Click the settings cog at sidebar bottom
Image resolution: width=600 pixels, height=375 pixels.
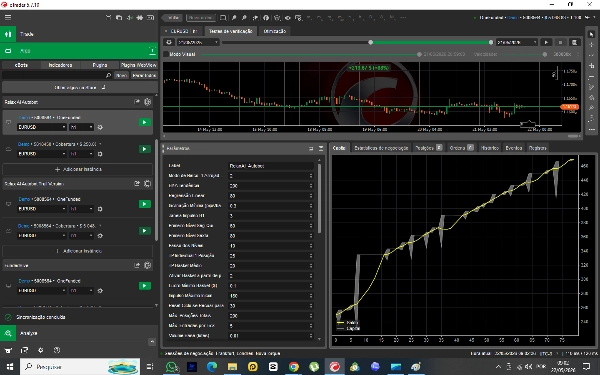41,350
